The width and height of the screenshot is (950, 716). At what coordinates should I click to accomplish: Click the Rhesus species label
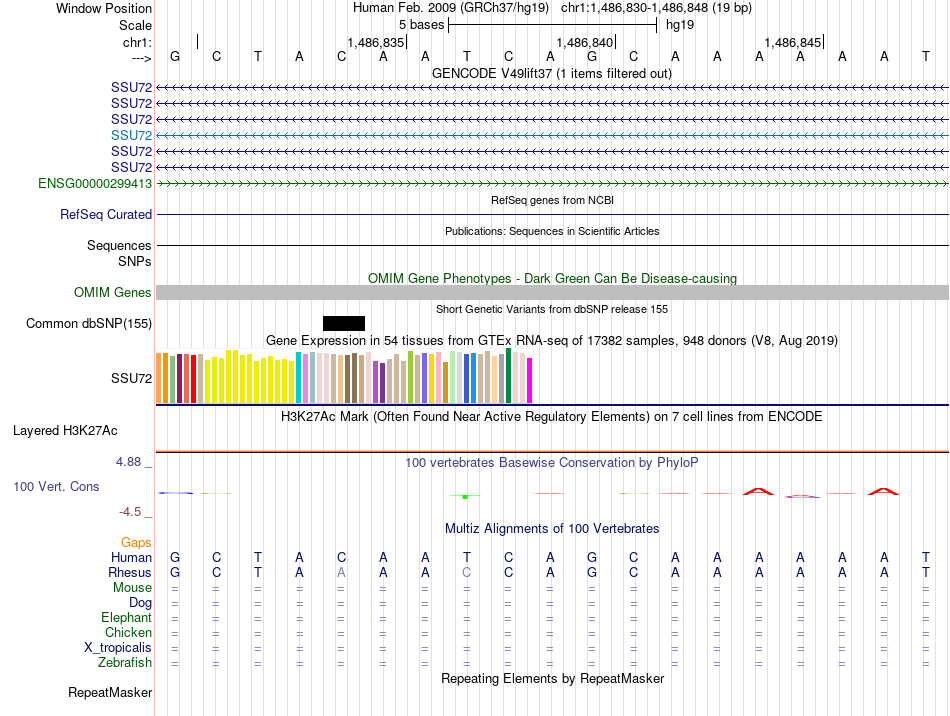point(130,572)
